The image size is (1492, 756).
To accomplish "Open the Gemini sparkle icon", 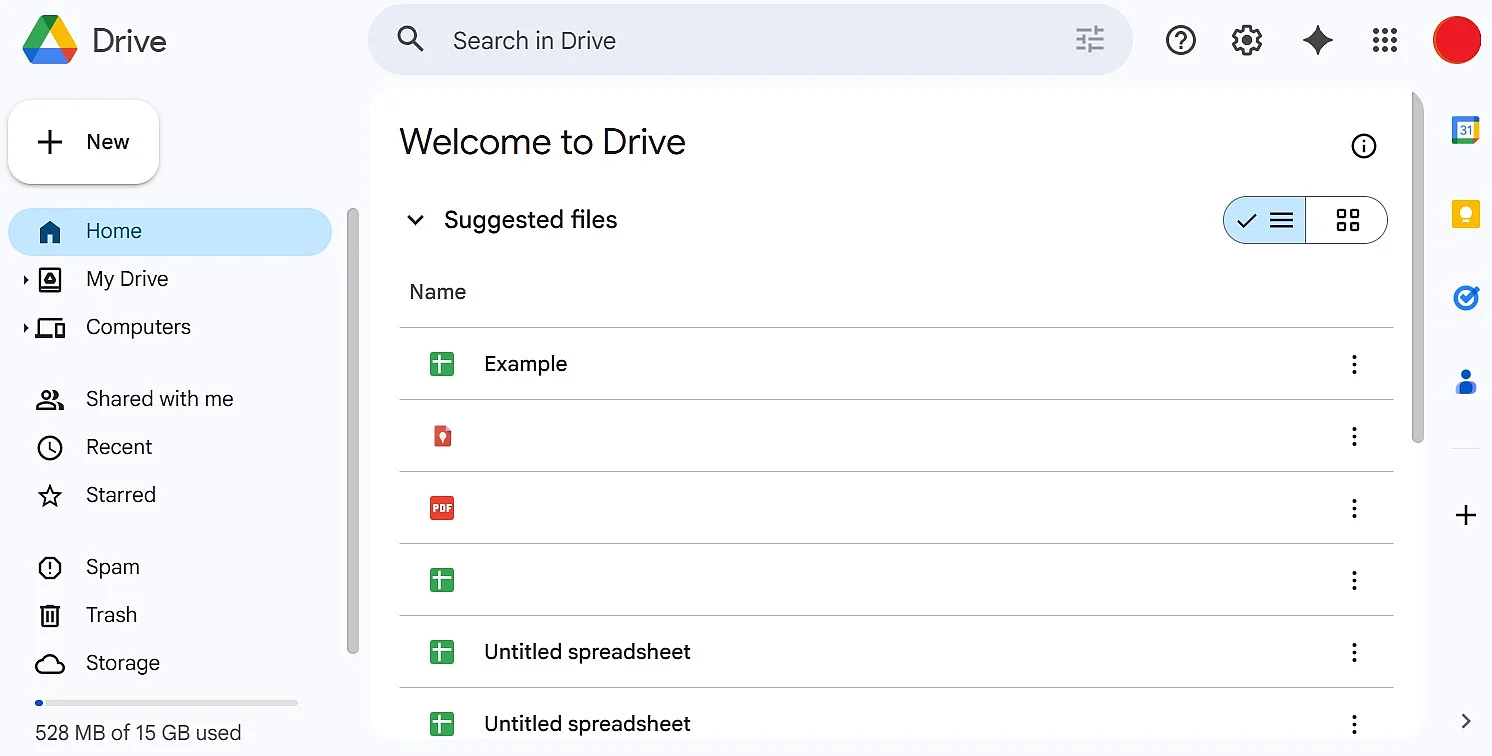I will 1317,41.
